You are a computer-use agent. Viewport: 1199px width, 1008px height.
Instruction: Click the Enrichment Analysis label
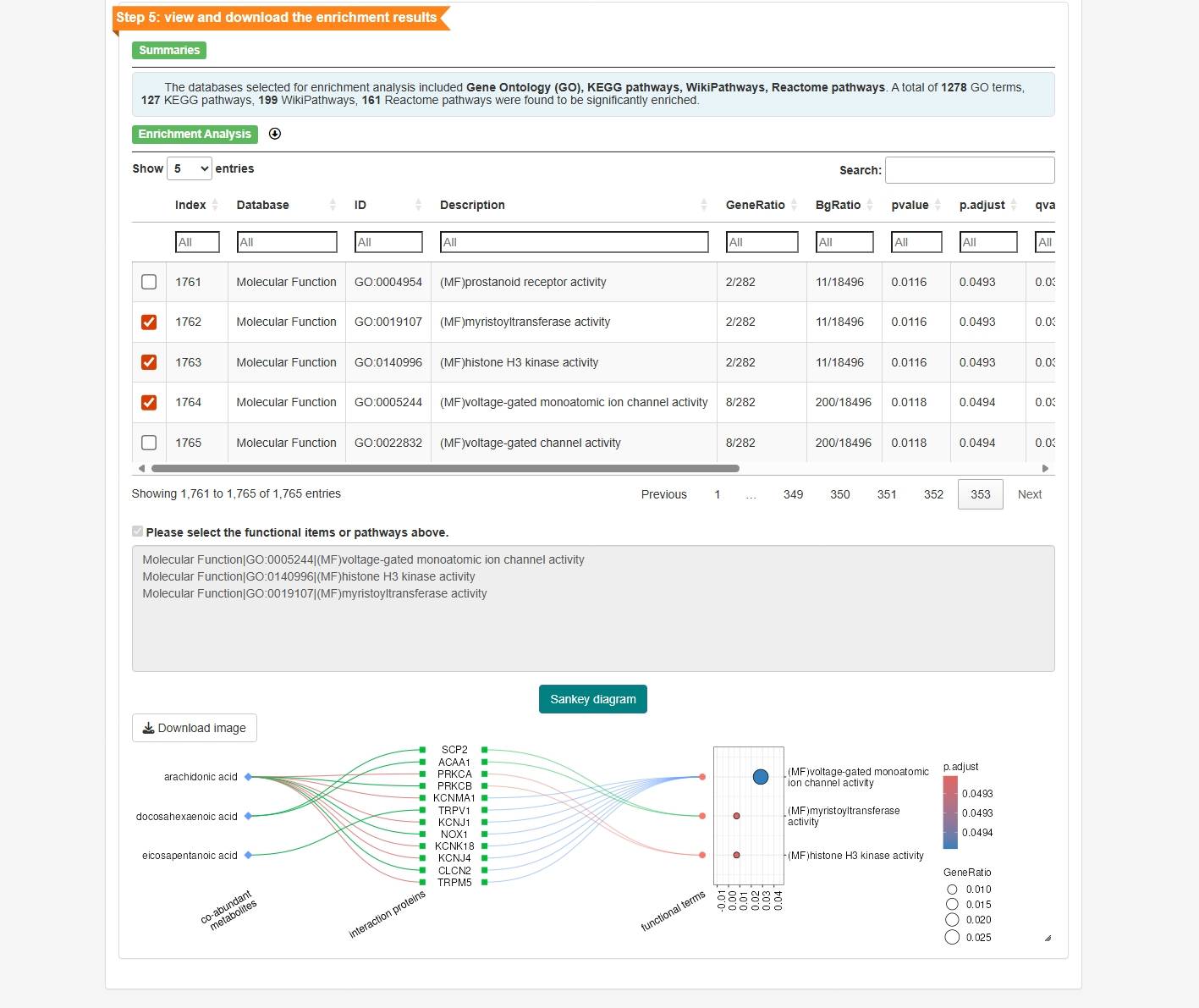pos(195,134)
